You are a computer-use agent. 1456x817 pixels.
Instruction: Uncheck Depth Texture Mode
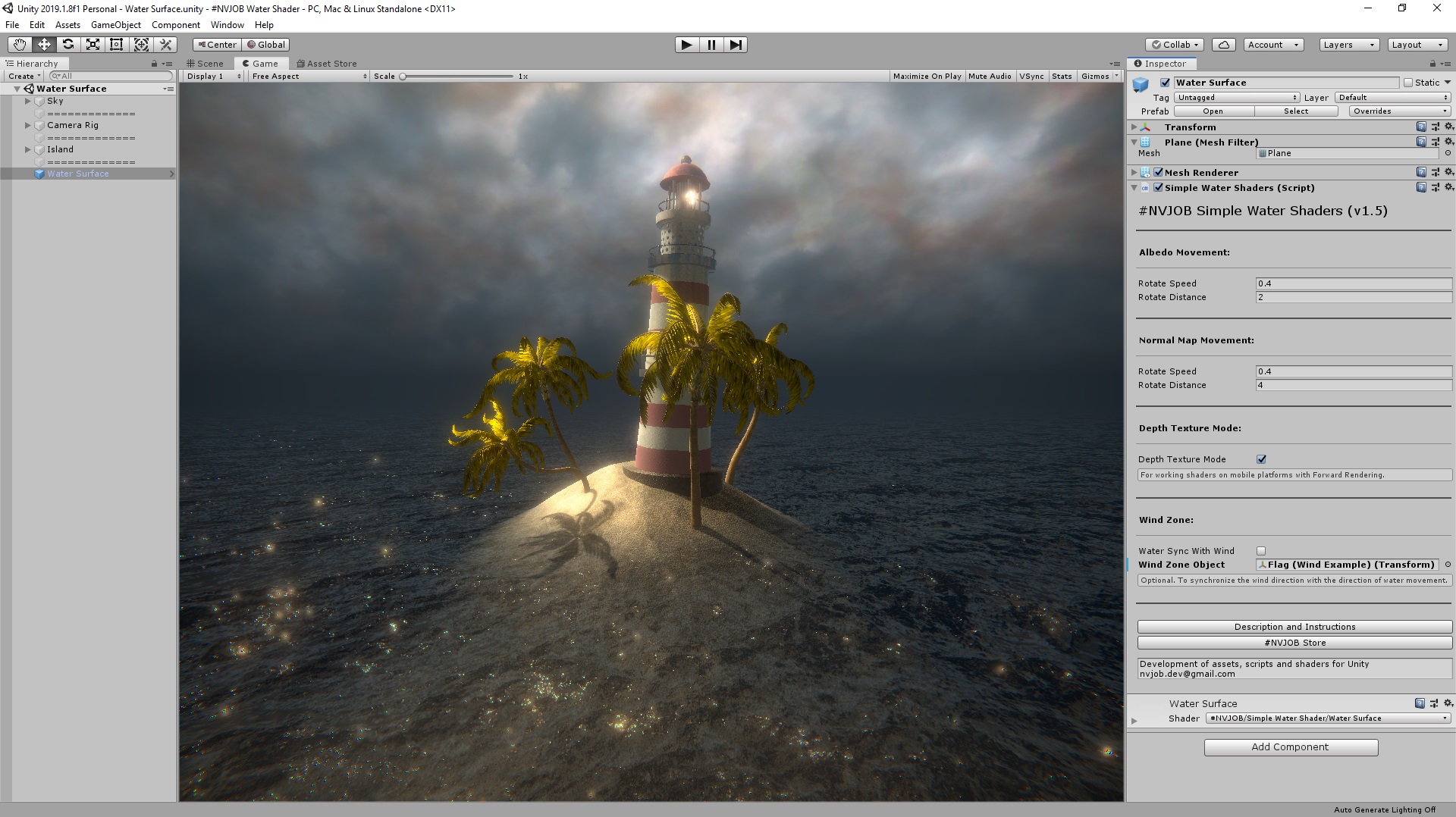[1261, 459]
